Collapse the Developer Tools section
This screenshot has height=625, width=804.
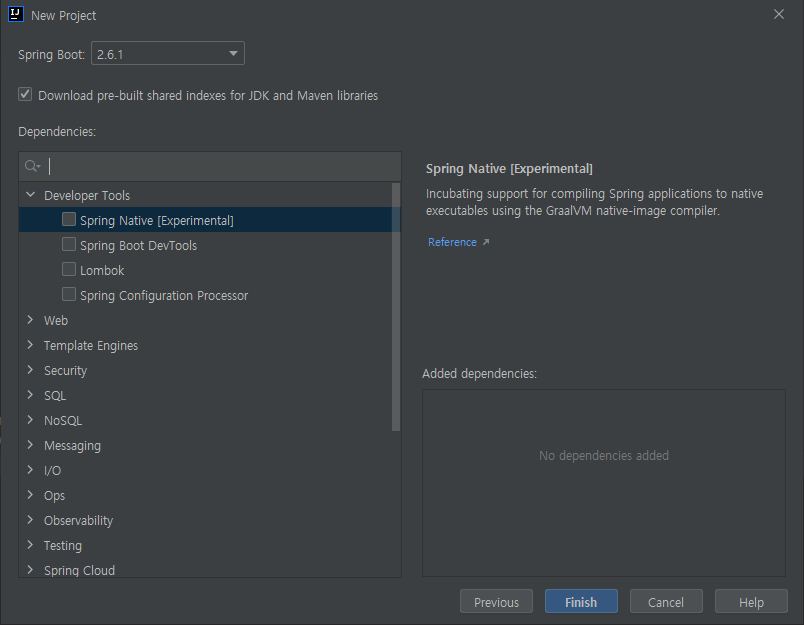click(x=30, y=195)
